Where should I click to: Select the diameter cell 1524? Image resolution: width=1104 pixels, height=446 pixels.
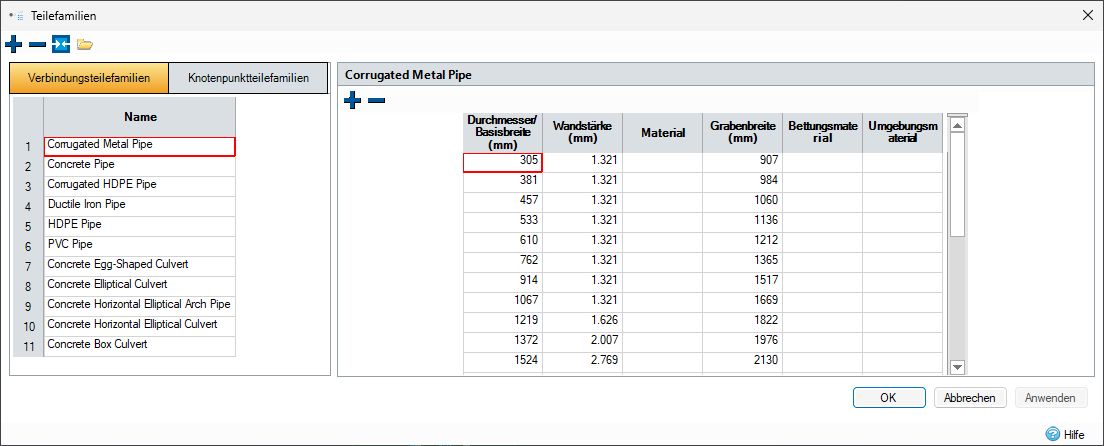point(503,361)
